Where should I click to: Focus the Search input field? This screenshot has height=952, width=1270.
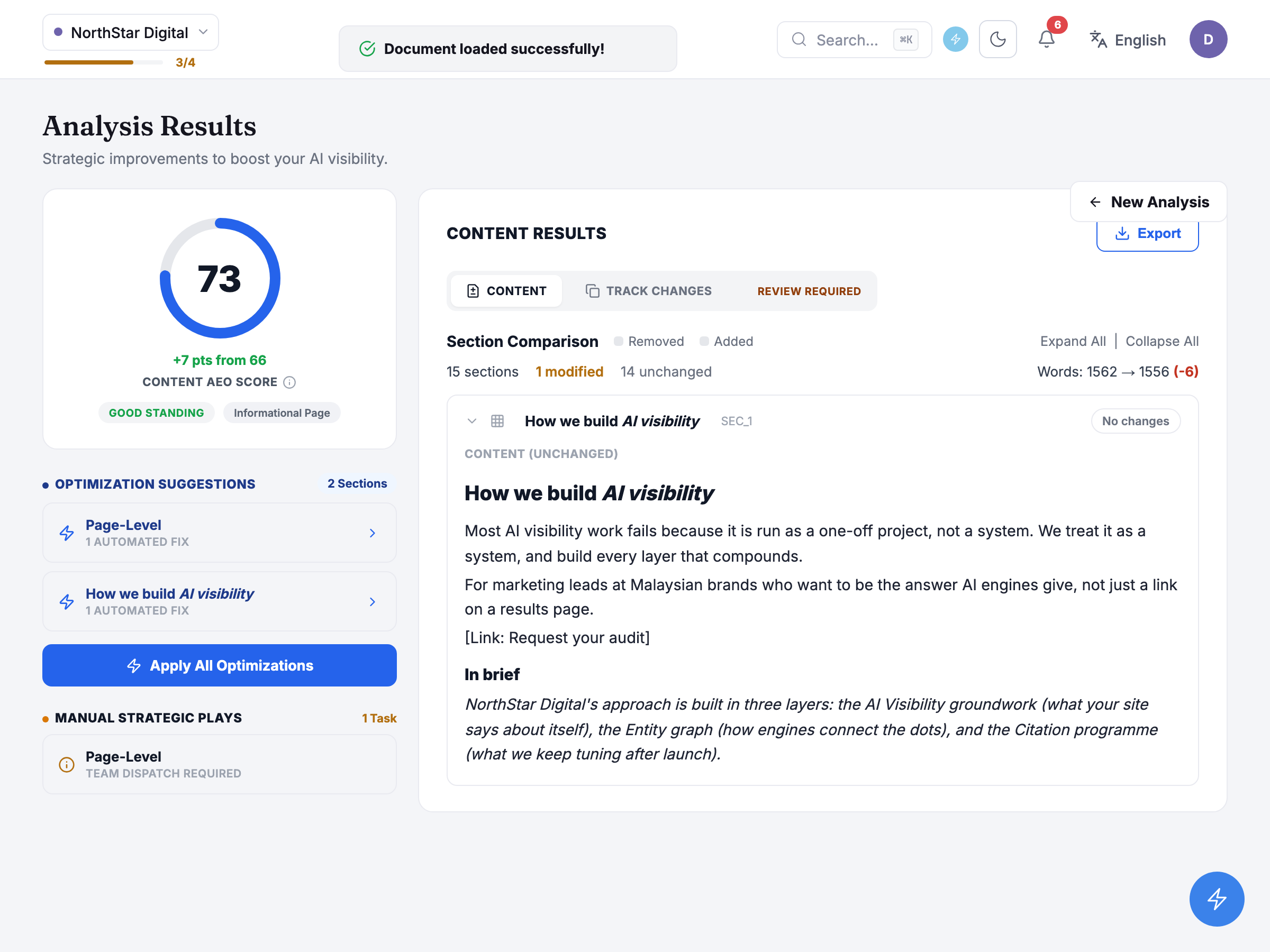(x=854, y=40)
